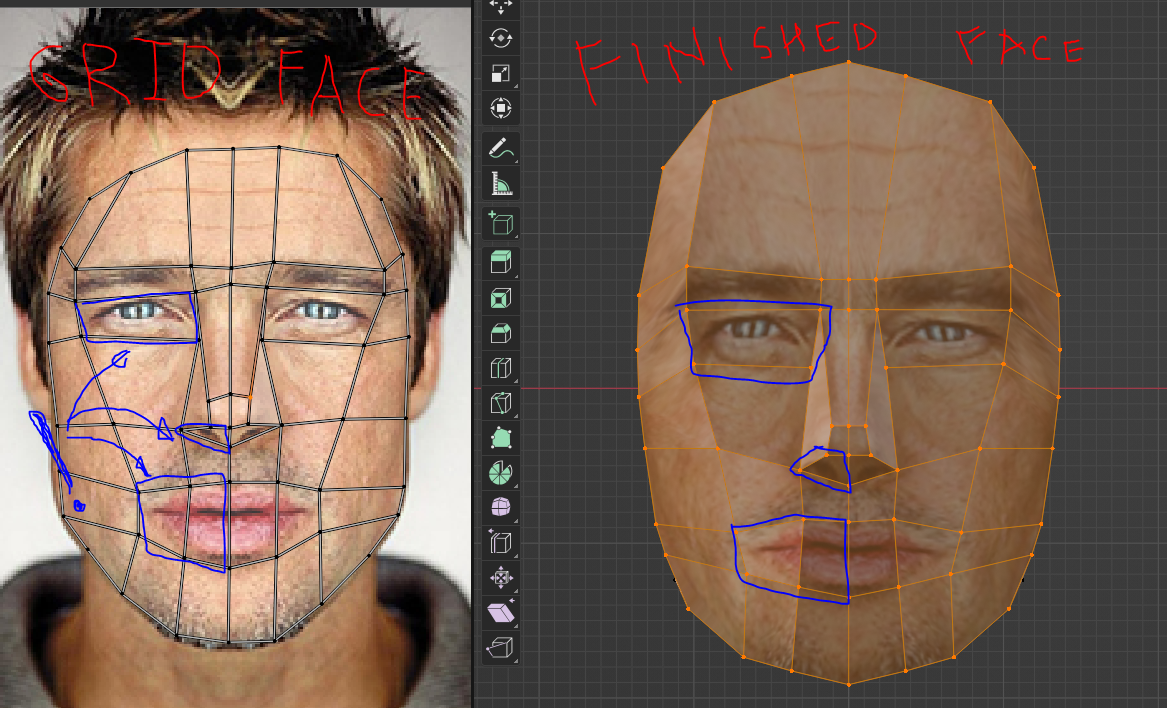Select the Inset Faces tool
The height and width of the screenshot is (708, 1167).
pos(501,299)
